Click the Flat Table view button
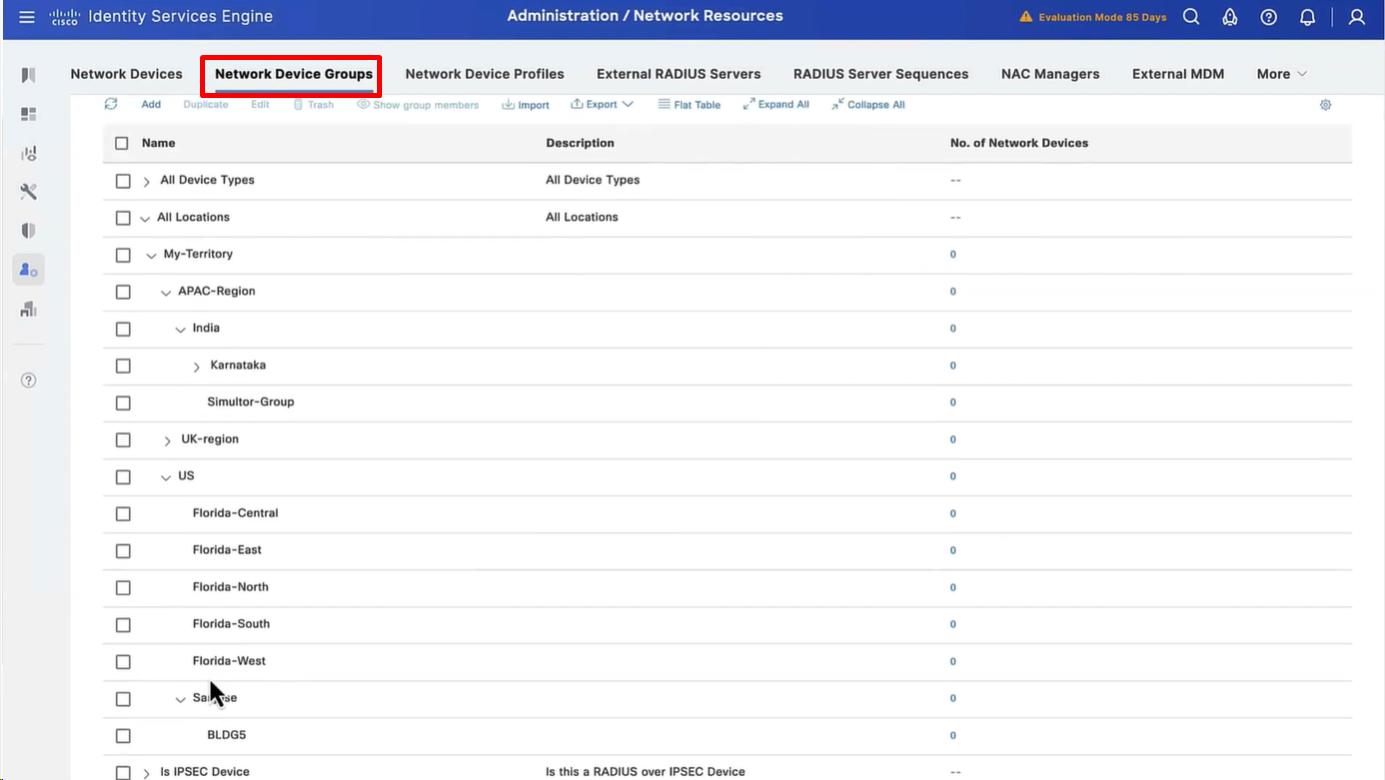 click(689, 104)
